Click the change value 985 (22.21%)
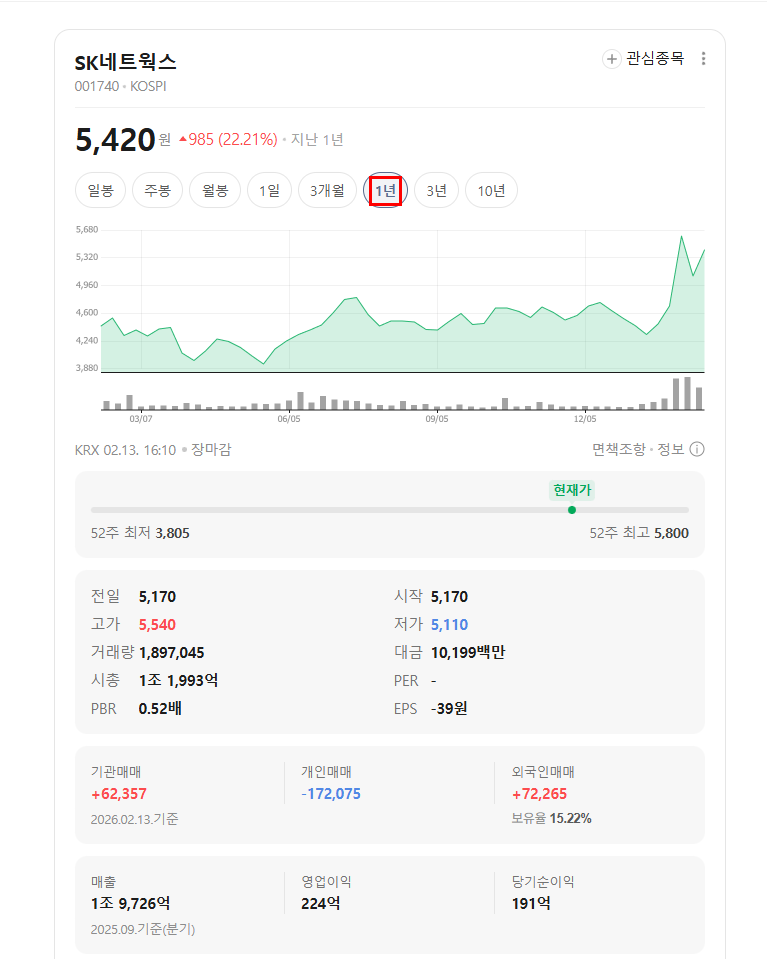Viewport: 767px width, 959px height. click(x=228, y=139)
